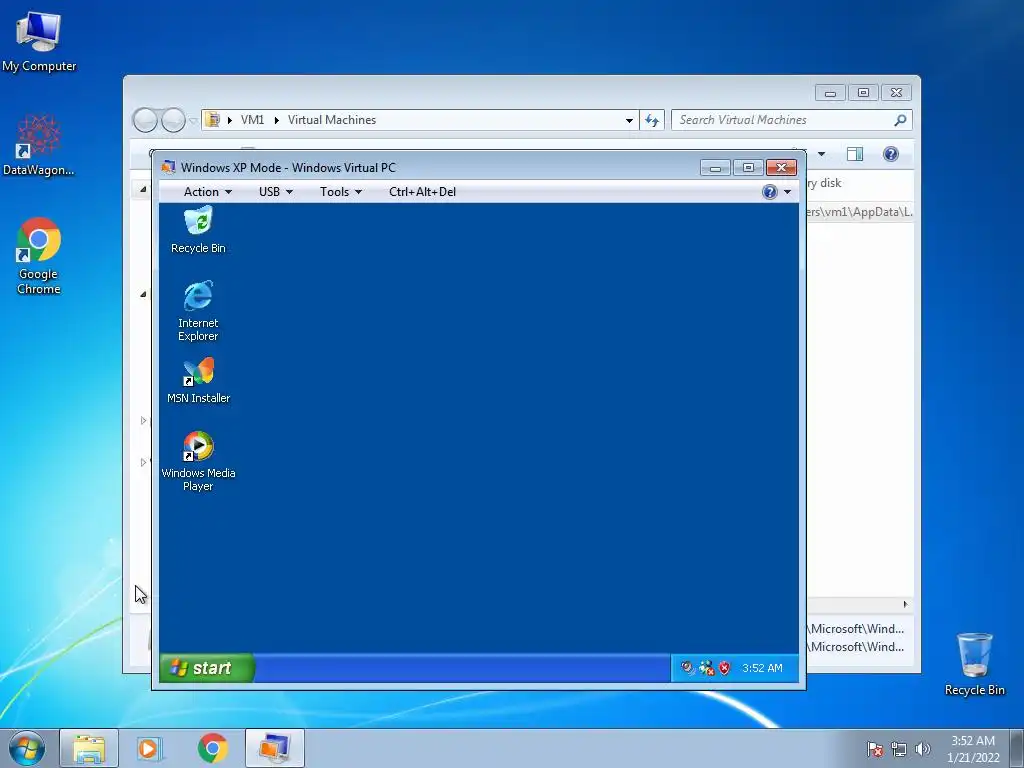Expand the arrow between VM1 and Virtual Machines
The width and height of the screenshot is (1024, 768).
pyautogui.click(x=276, y=120)
